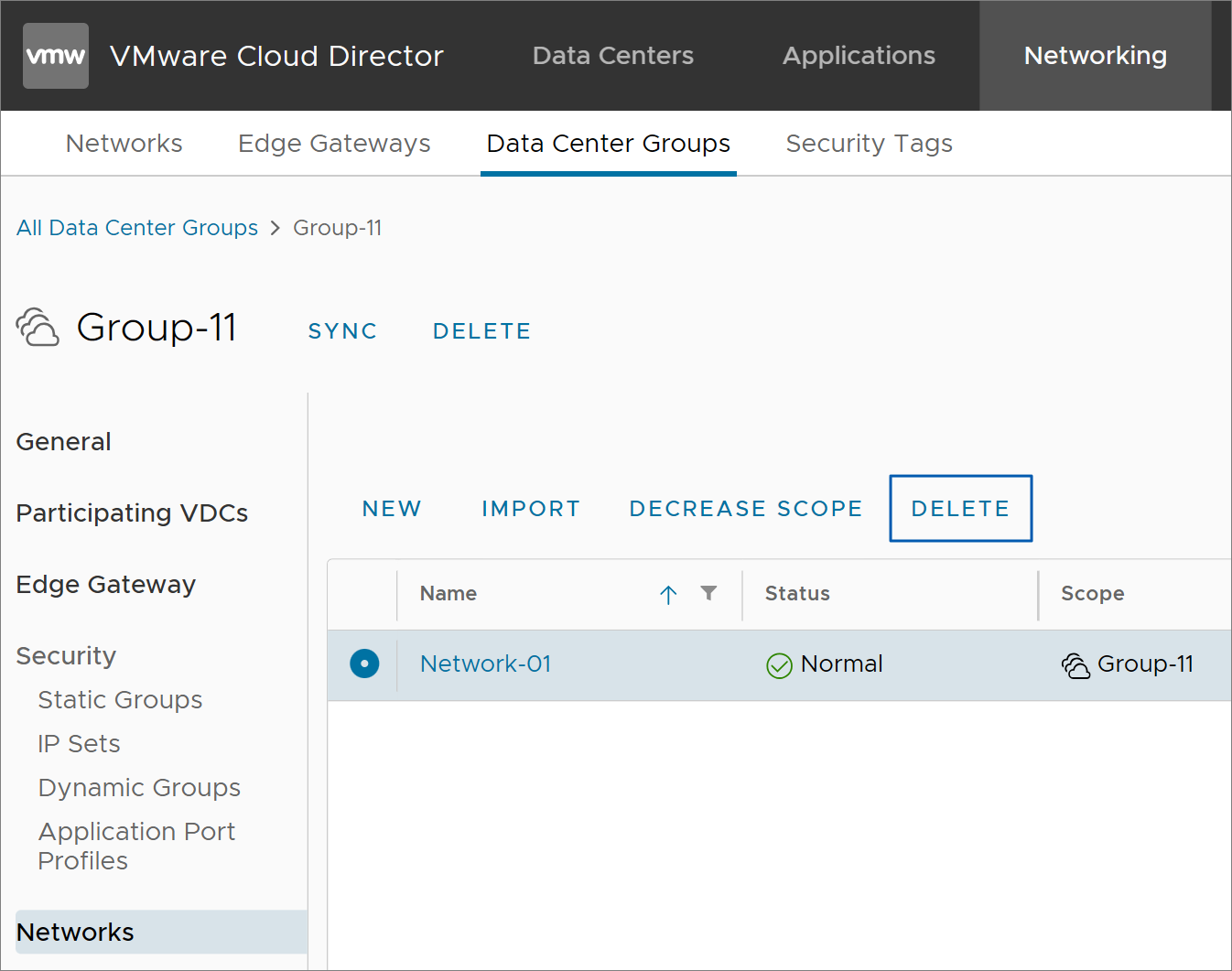Click the Scope cloud icon beside Group-11

point(1075,665)
